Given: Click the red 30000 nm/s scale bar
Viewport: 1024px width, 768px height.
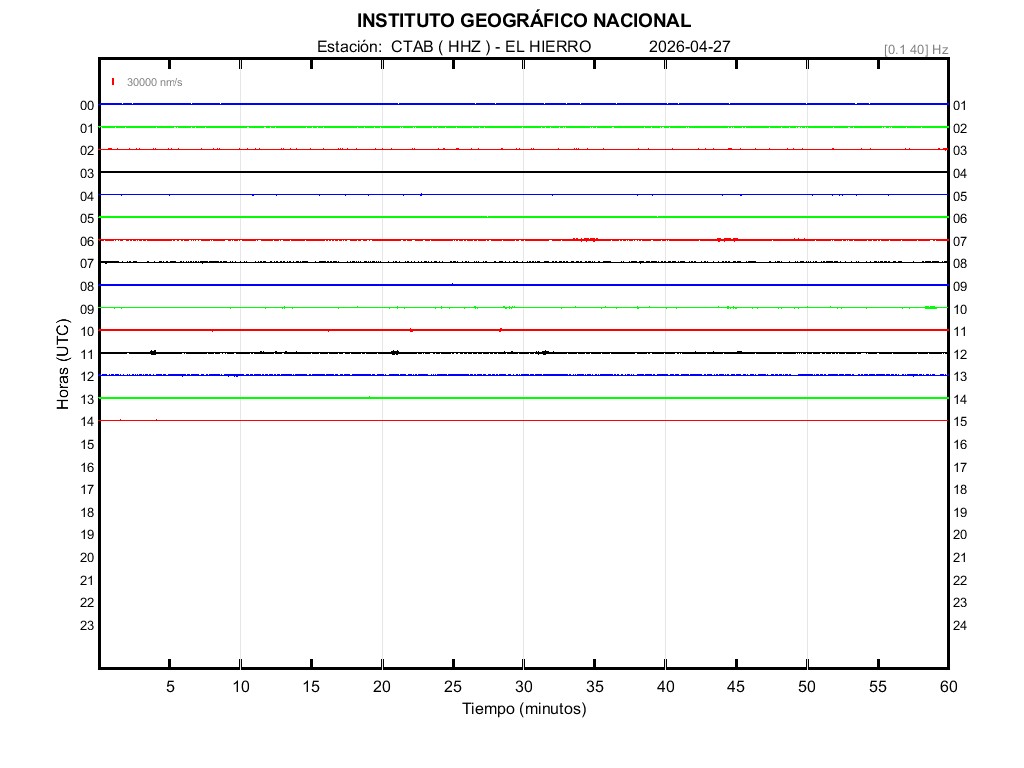Looking at the screenshot, I should [113, 82].
